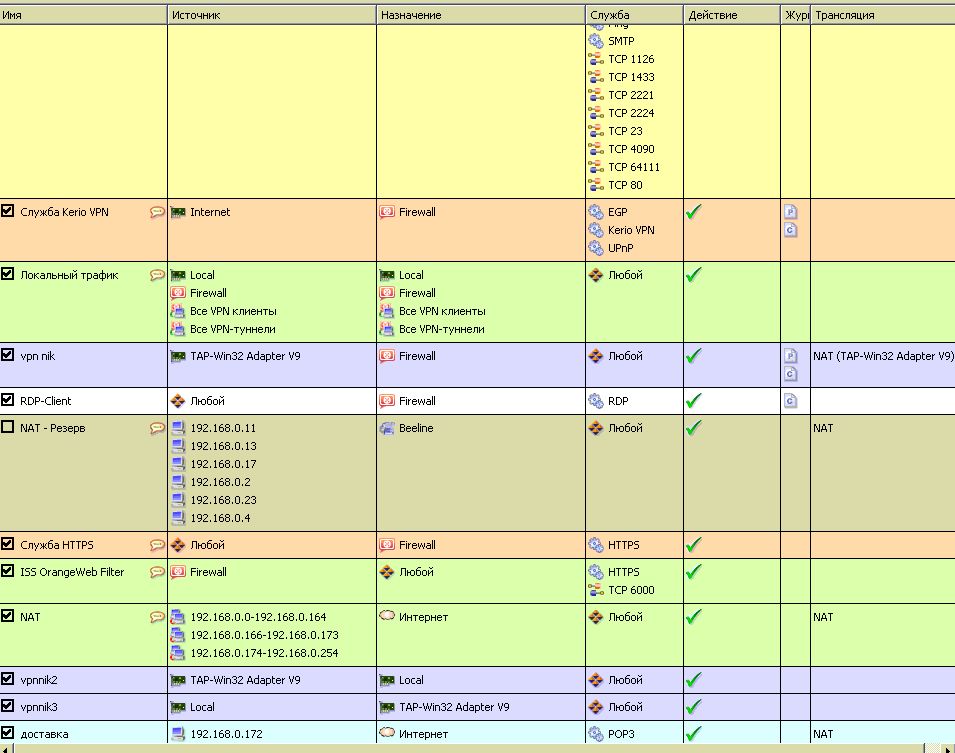Toggle the доставка rule checkbox
Viewport: 955px width, 753px height.
7,732
